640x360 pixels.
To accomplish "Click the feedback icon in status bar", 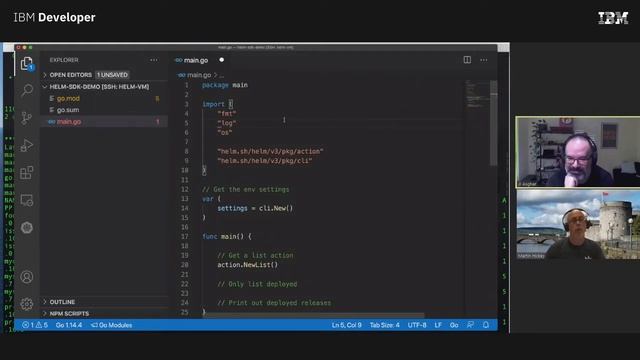I will point(470,325).
